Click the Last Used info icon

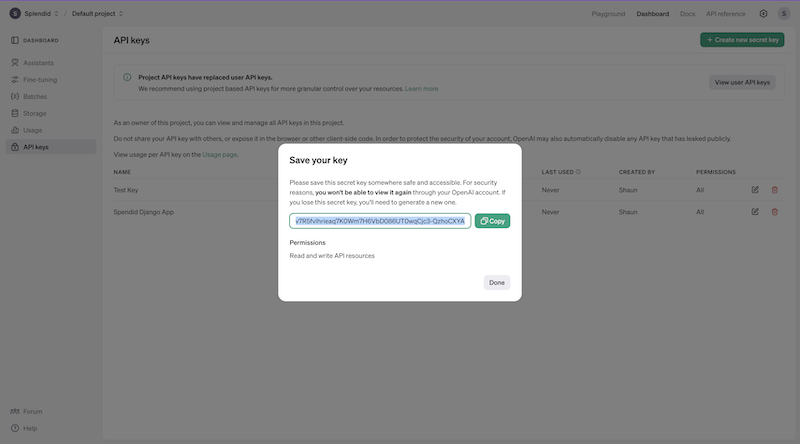[x=578, y=172]
